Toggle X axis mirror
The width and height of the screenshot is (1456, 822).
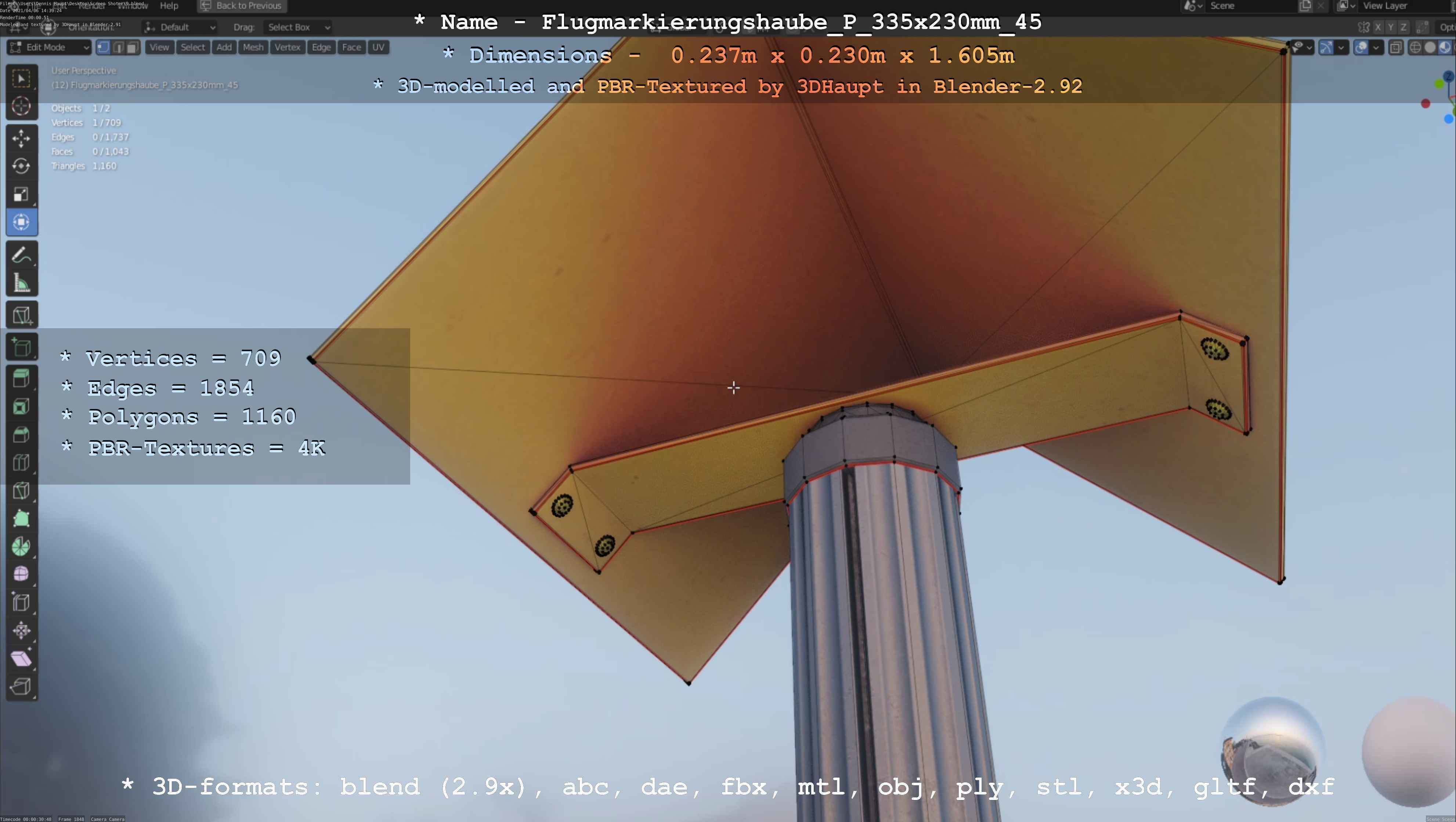coord(1378,27)
